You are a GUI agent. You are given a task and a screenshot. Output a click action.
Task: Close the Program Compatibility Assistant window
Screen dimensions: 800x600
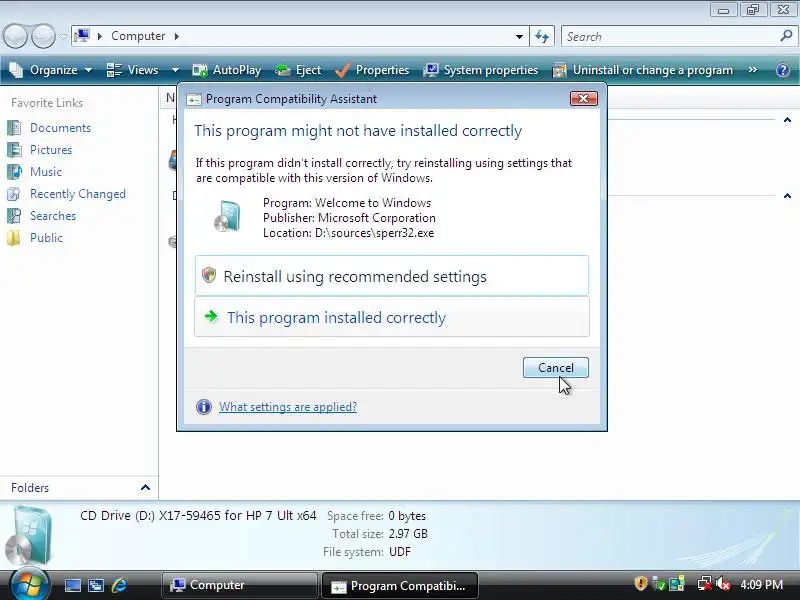coord(584,98)
